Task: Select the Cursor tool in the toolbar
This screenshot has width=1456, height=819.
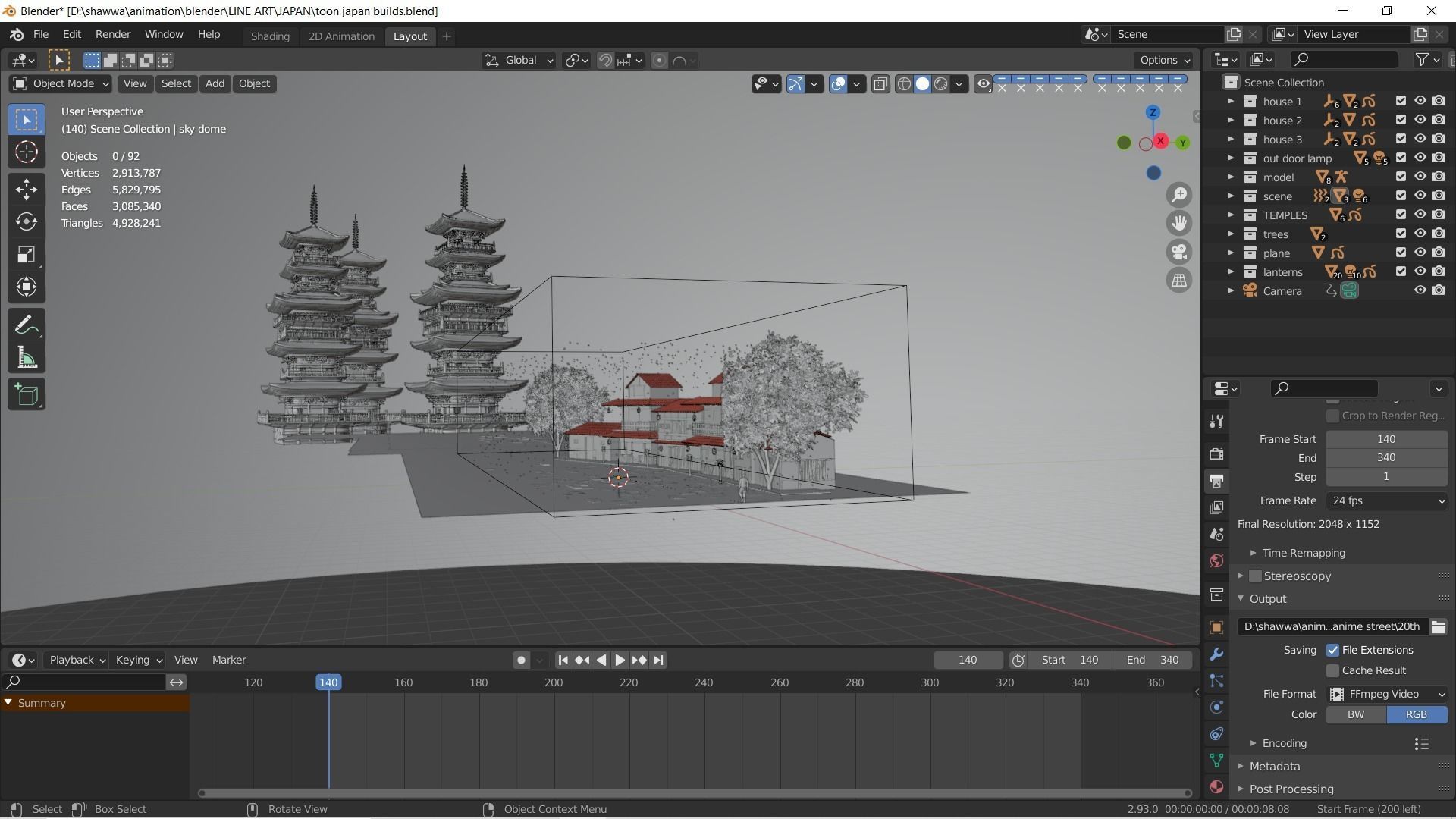Action: 27,152
